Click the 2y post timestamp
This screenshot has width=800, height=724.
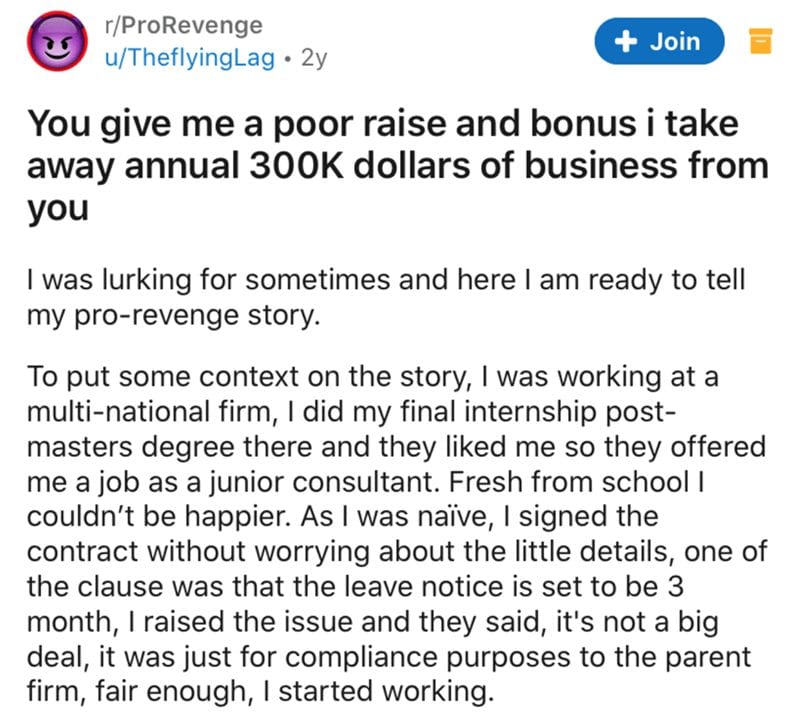click(x=314, y=58)
